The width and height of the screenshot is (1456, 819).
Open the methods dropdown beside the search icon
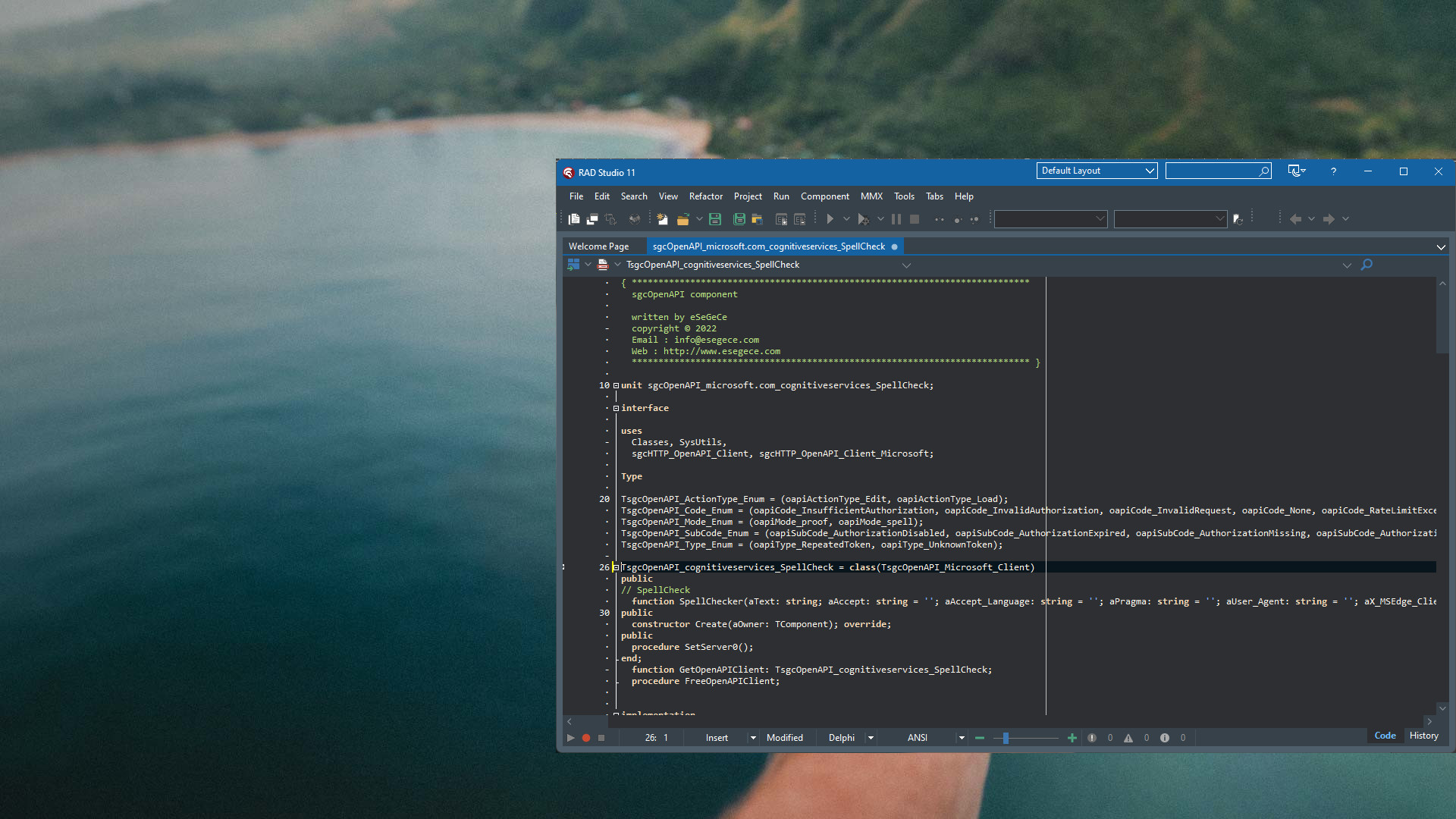[x=1347, y=265]
